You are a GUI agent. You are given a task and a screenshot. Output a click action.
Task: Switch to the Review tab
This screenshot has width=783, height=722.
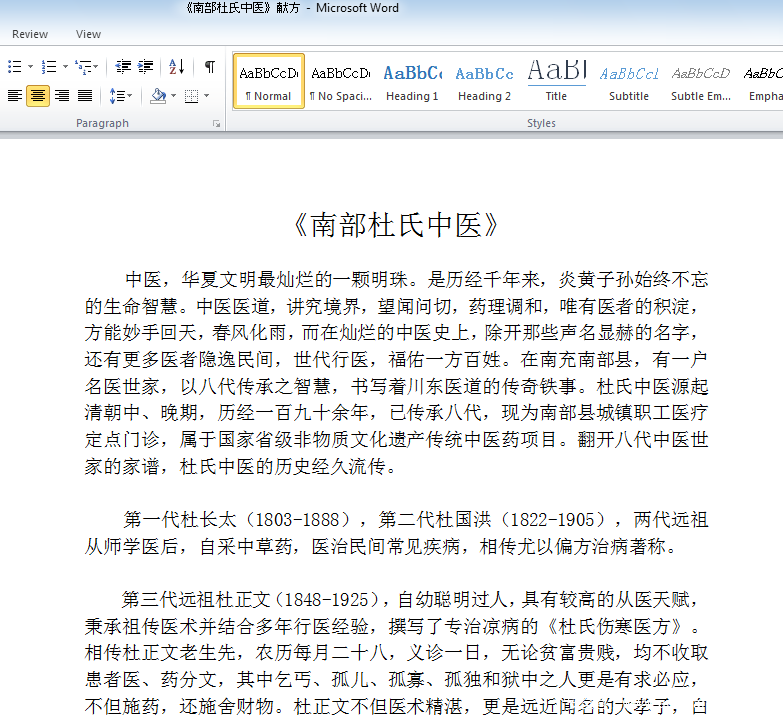[x=30, y=34]
